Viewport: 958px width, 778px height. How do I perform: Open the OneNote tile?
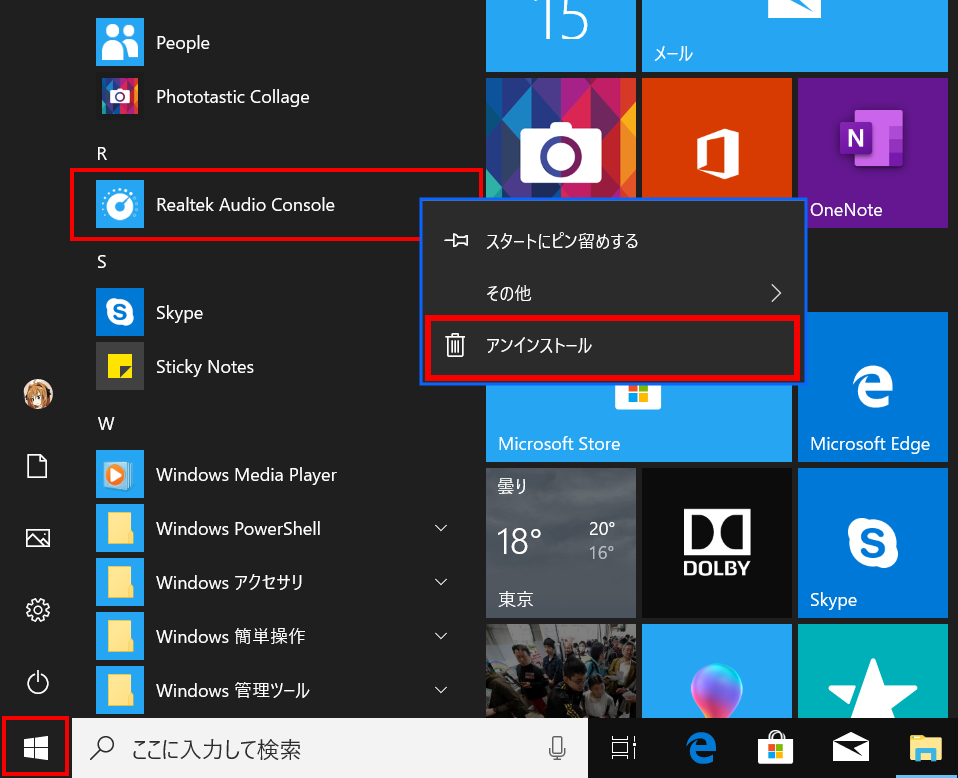pyautogui.click(x=872, y=153)
